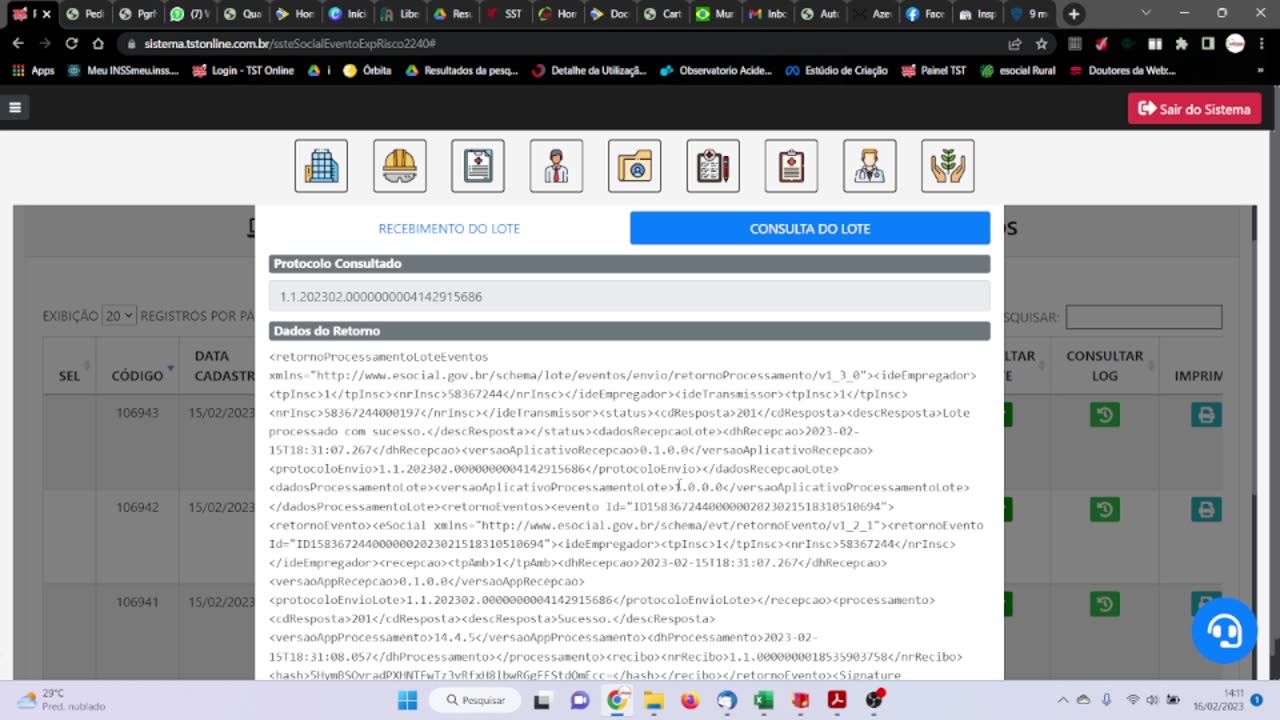The width and height of the screenshot is (1280, 720).
Task: Switch to the Facebook browser tab
Action: (x=925, y=14)
